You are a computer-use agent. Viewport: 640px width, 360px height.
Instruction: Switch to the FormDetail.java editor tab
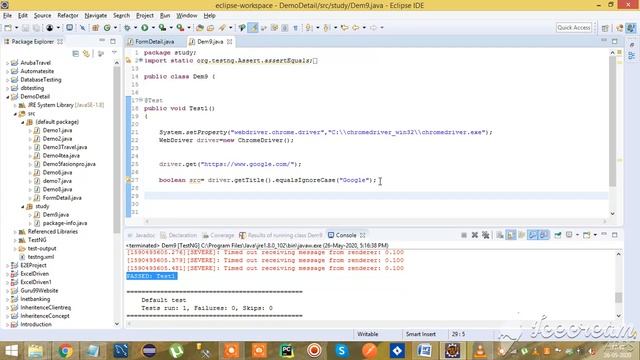tap(154, 42)
